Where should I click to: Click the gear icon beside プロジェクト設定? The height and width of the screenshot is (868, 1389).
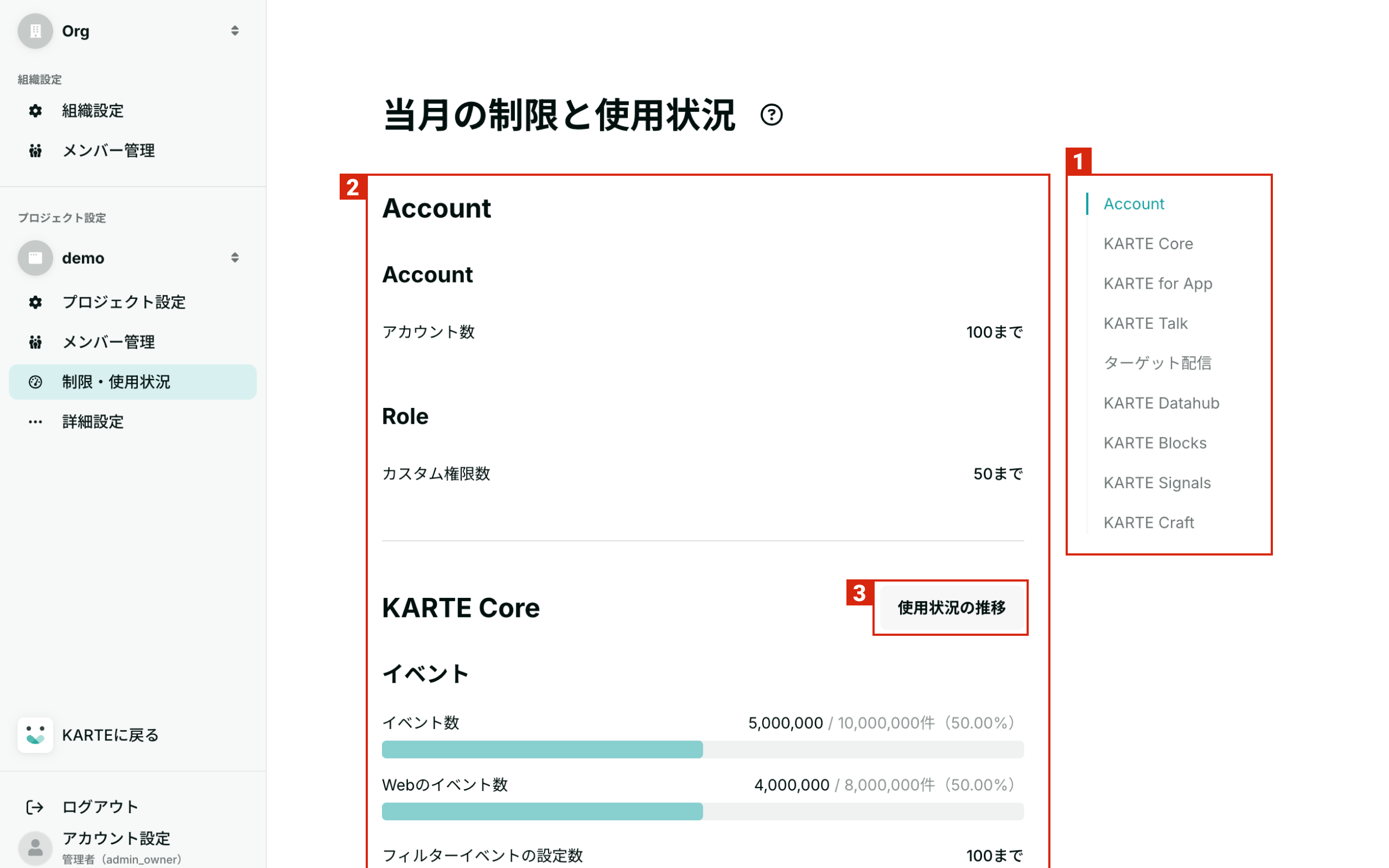click(36, 303)
